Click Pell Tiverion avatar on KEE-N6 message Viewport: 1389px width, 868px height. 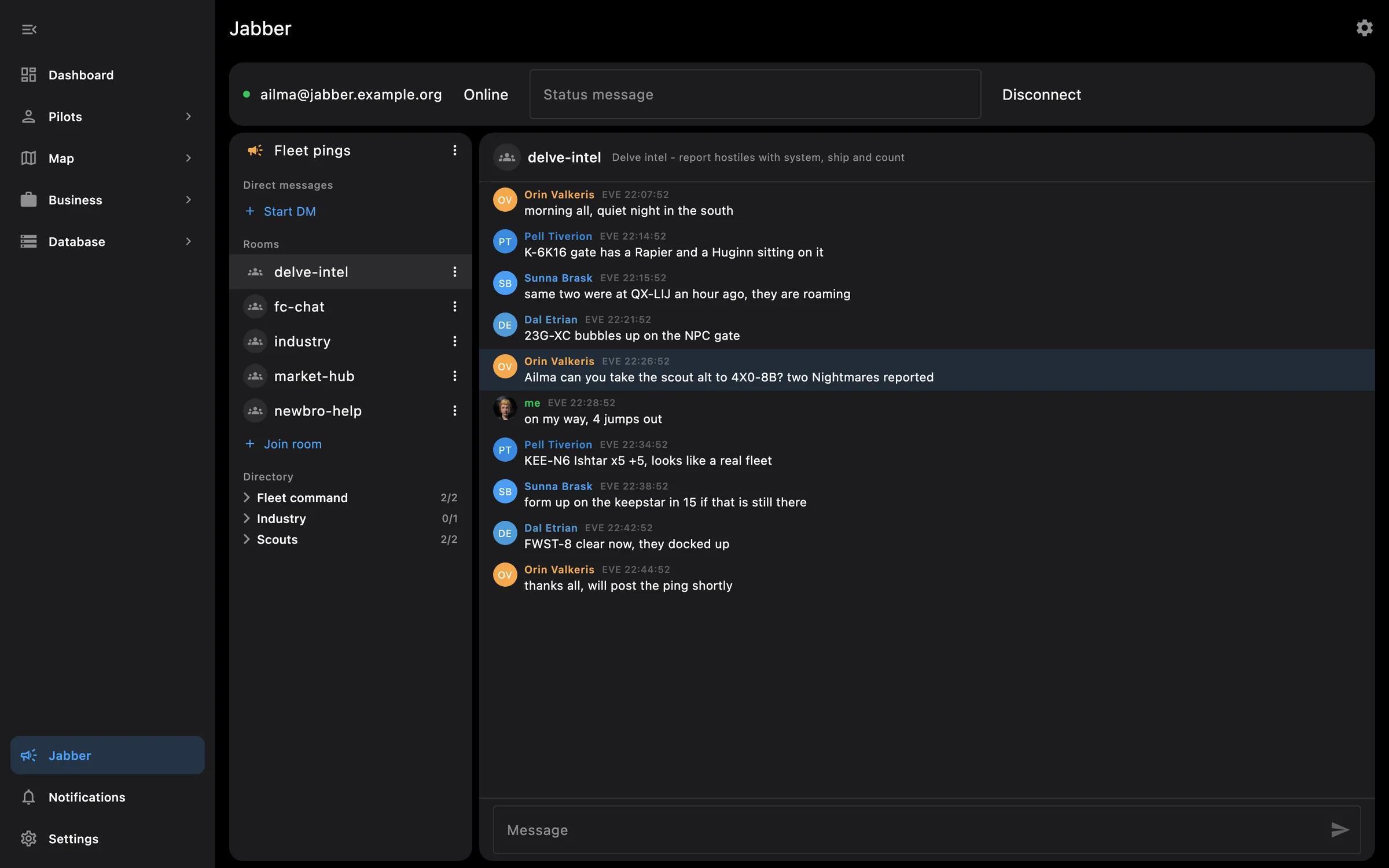coord(505,450)
